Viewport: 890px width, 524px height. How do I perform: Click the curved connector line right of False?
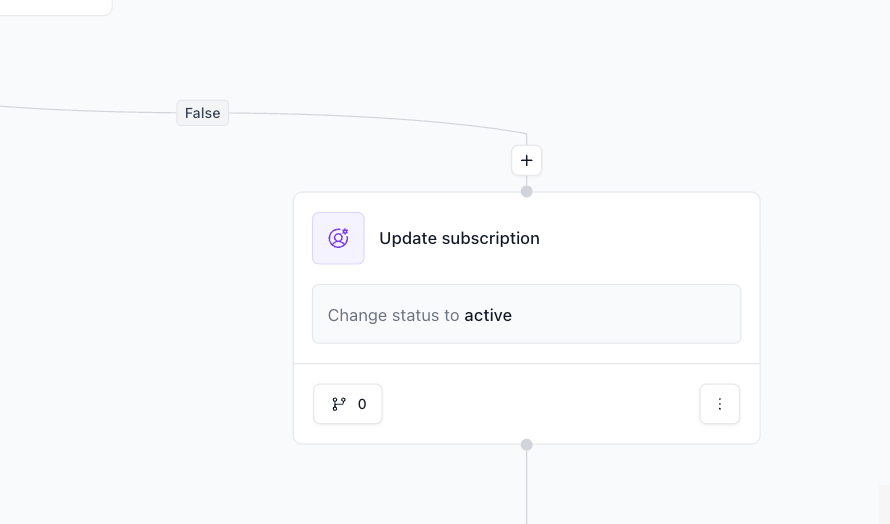[400, 117]
